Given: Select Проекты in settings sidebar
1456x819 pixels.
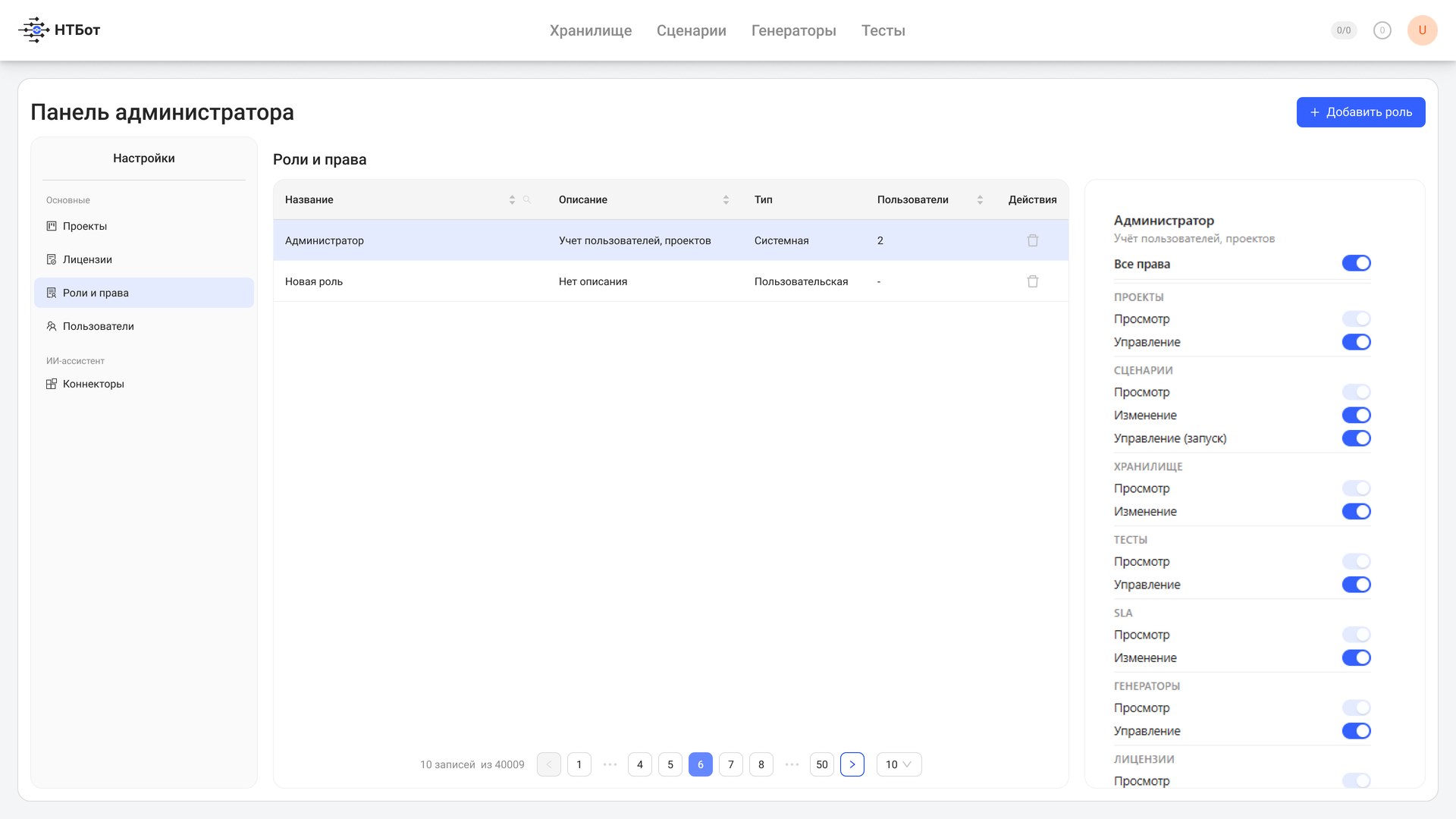Looking at the screenshot, I should pyautogui.click(x=144, y=226).
